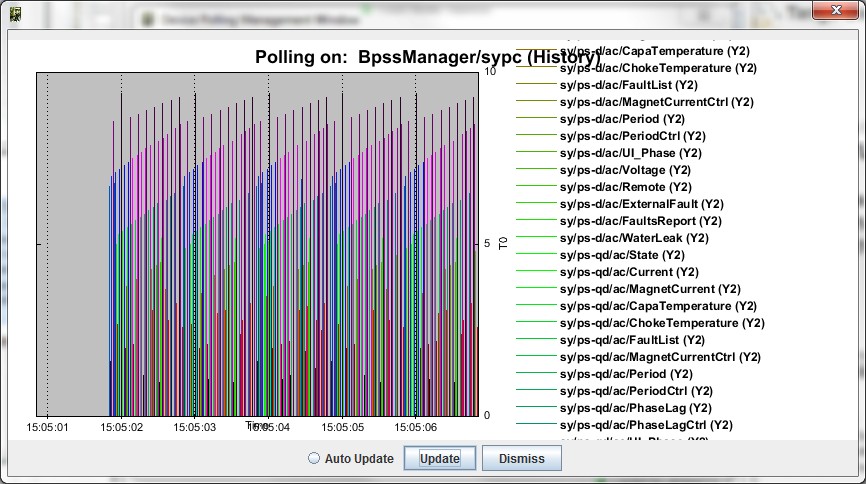Select sy/ps-d/ac/MagnetCurrentCtrl legend item
The width and height of the screenshot is (866, 484).
coord(657,102)
